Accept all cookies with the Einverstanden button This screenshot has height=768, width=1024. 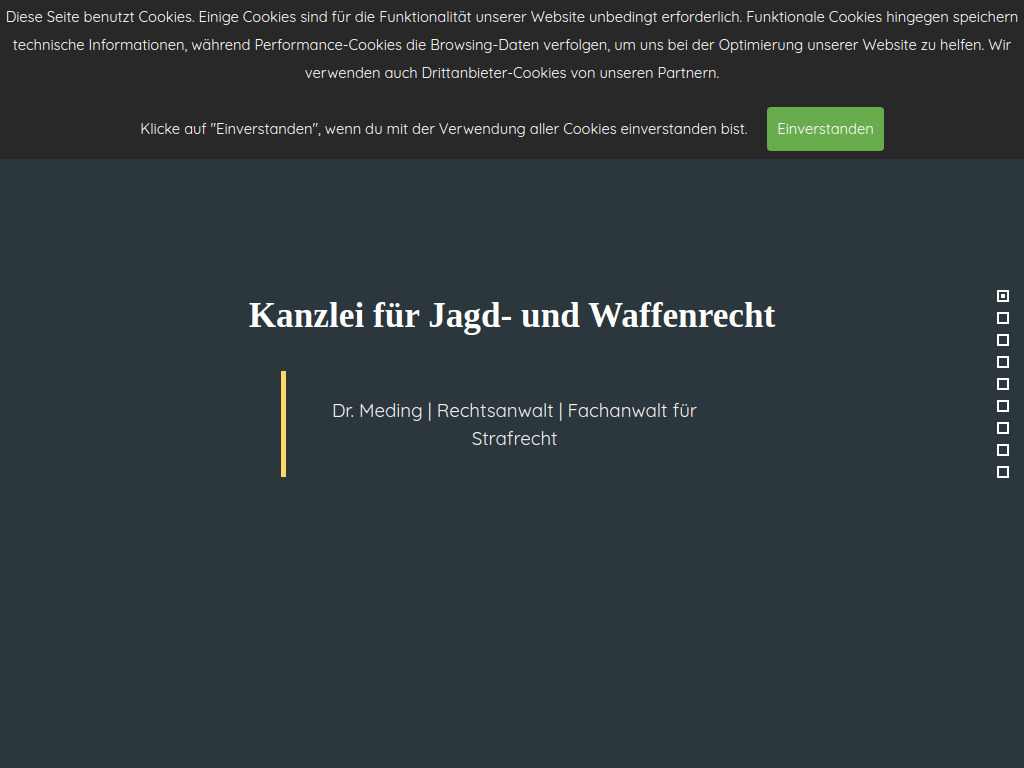point(824,128)
